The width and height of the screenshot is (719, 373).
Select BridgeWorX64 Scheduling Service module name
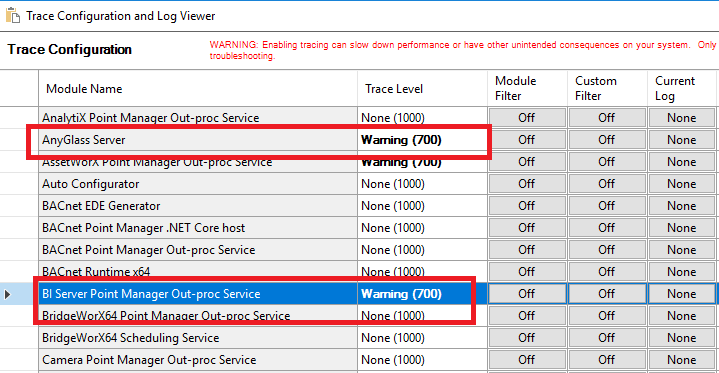tap(198, 338)
